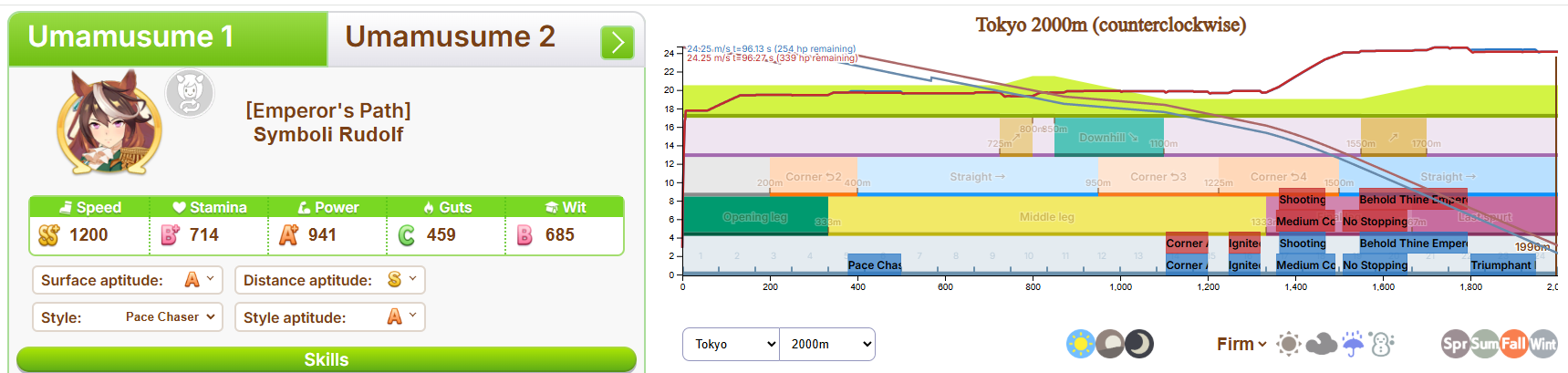
Task: Click the B+ rank badge beside Stamina value
Action: point(170,235)
